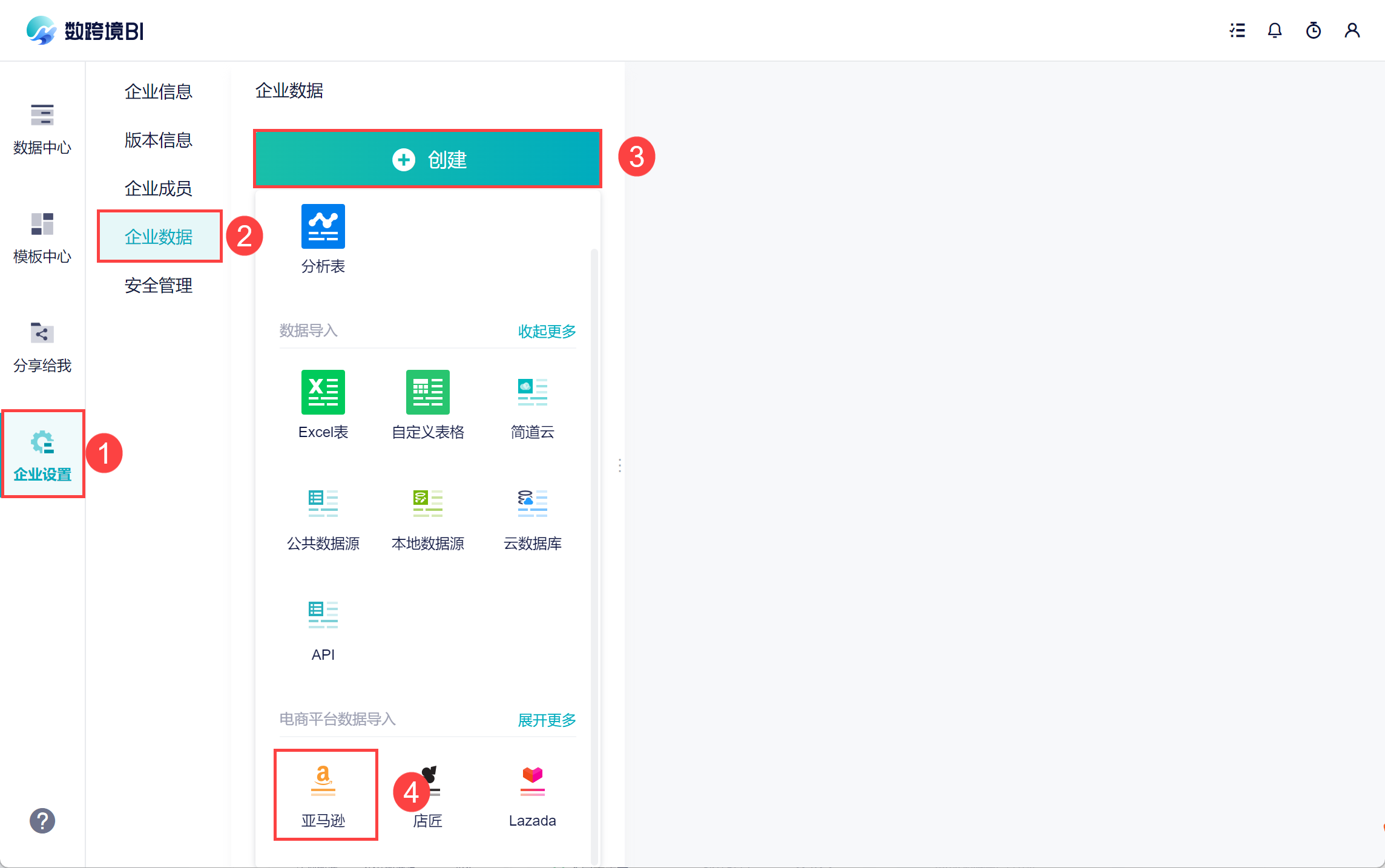Select the 自定义表格 data source icon

(427, 392)
